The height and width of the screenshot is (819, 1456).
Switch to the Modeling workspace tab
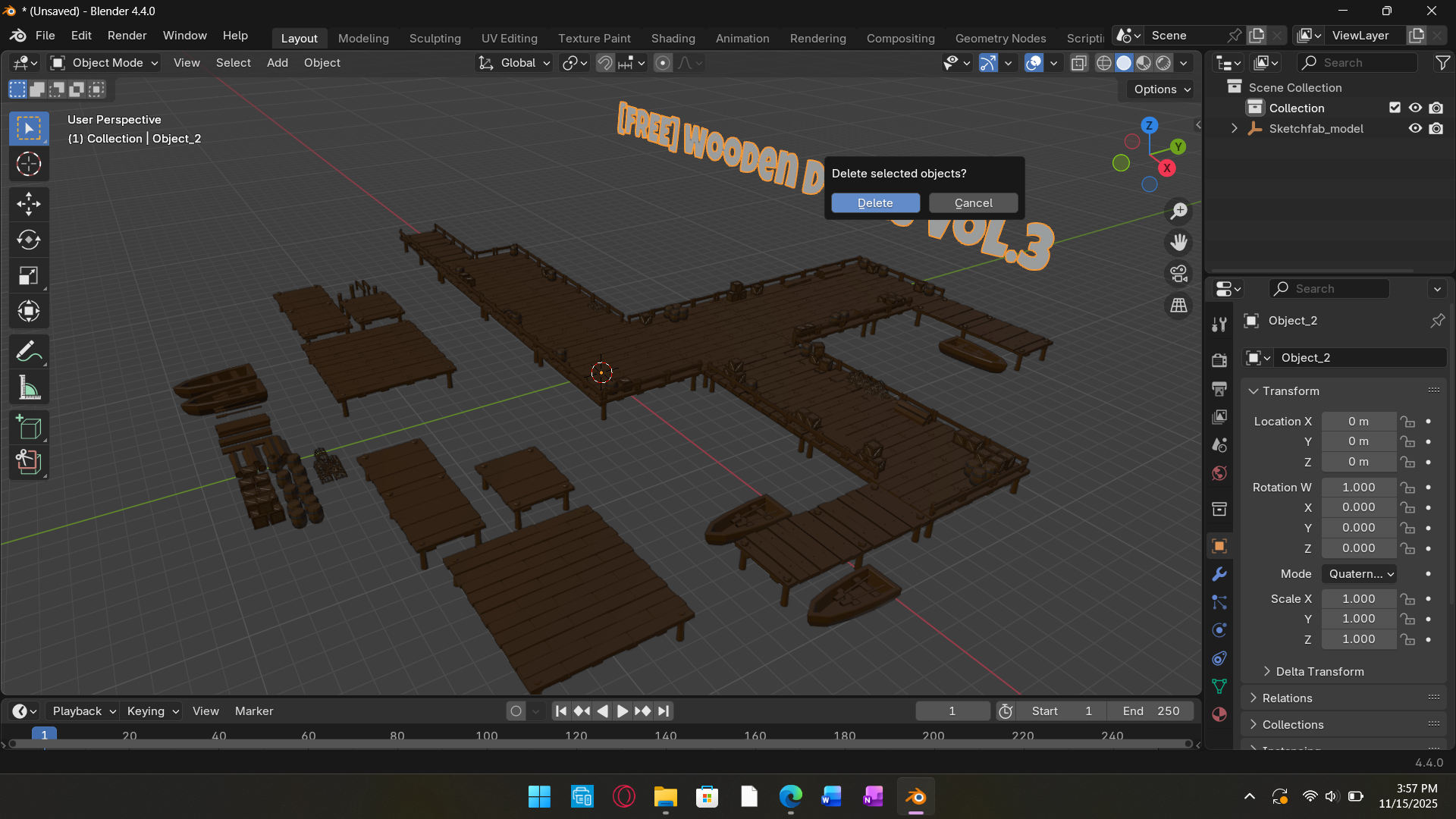click(363, 38)
